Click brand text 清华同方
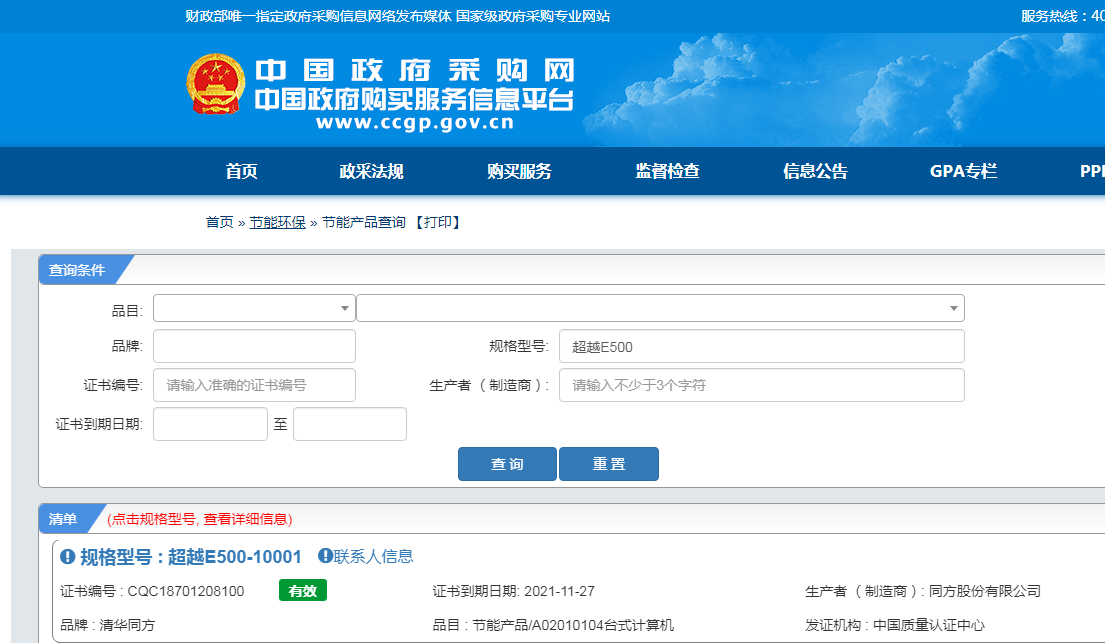 [127, 625]
